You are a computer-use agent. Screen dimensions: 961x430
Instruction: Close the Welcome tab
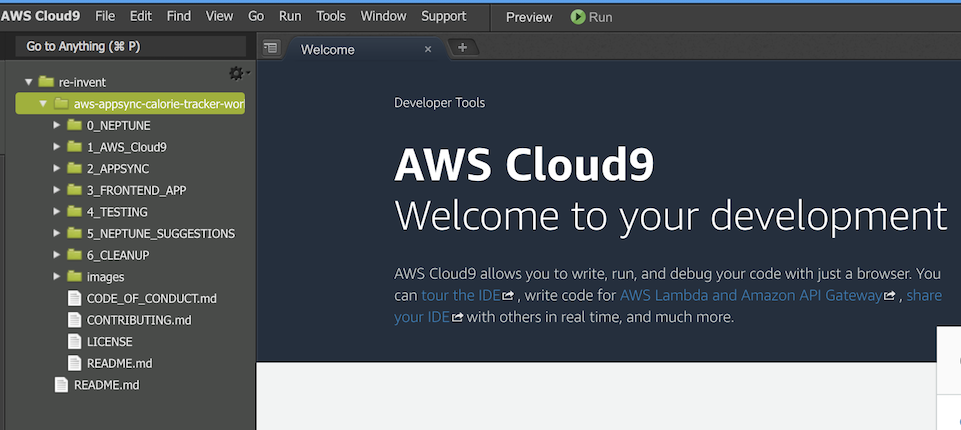(x=428, y=49)
